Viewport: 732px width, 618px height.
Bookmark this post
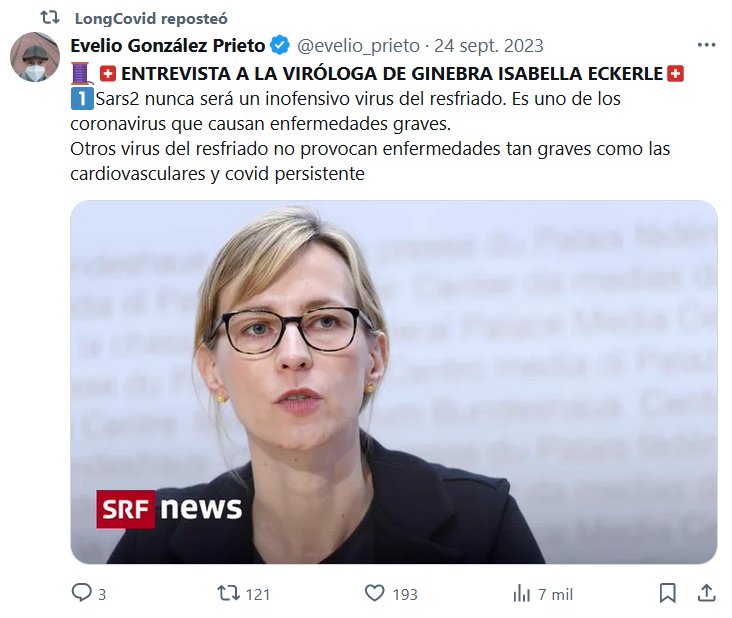668,593
